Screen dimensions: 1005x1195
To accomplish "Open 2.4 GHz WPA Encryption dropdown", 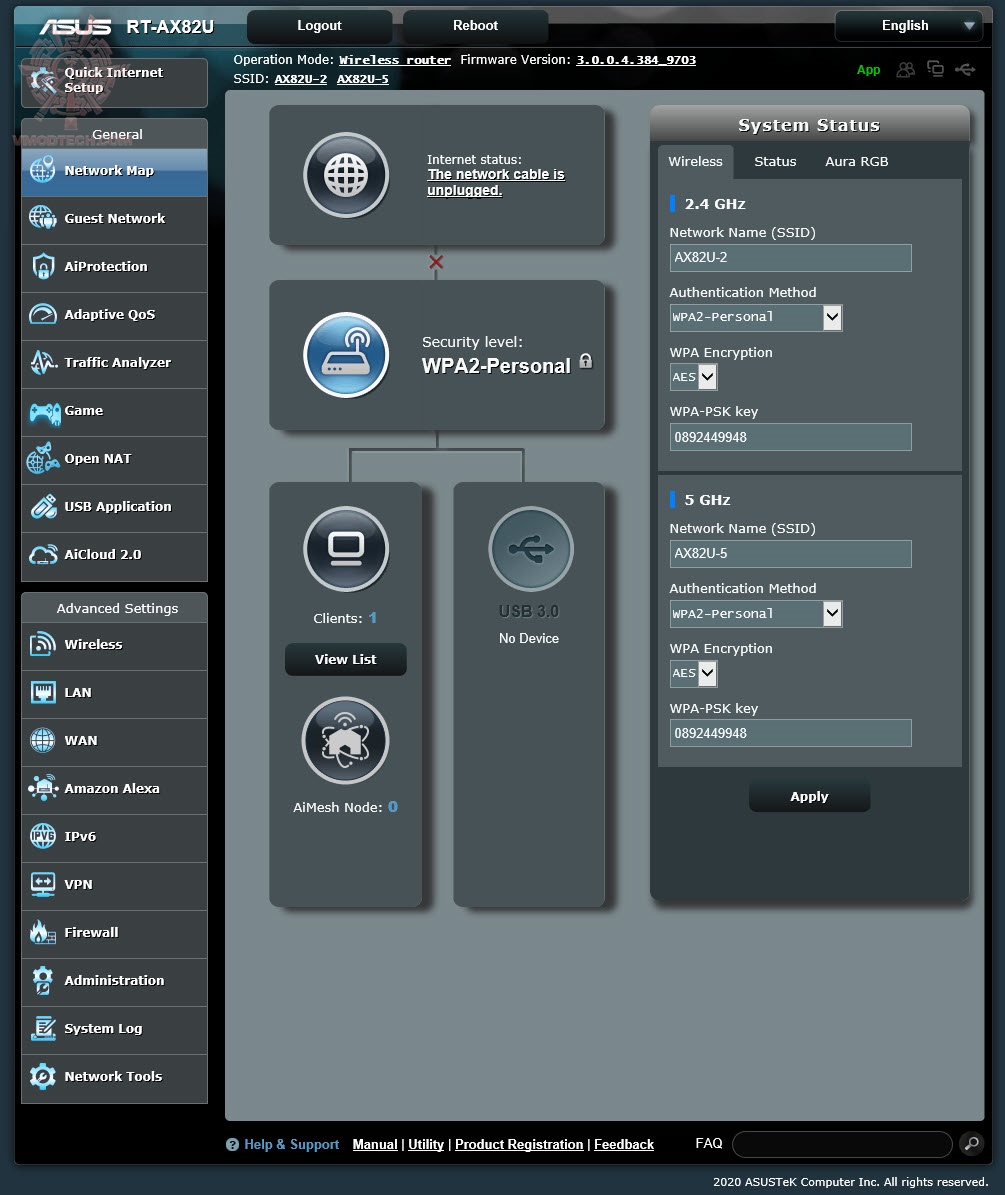I will (693, 376).
